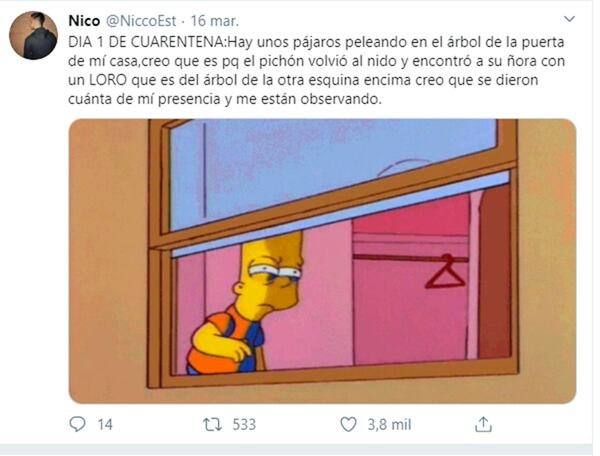This screenshot has width=600, height=456.
Task: Open the tweet via 16 mar. timestamp
Action: pos(215,21)
